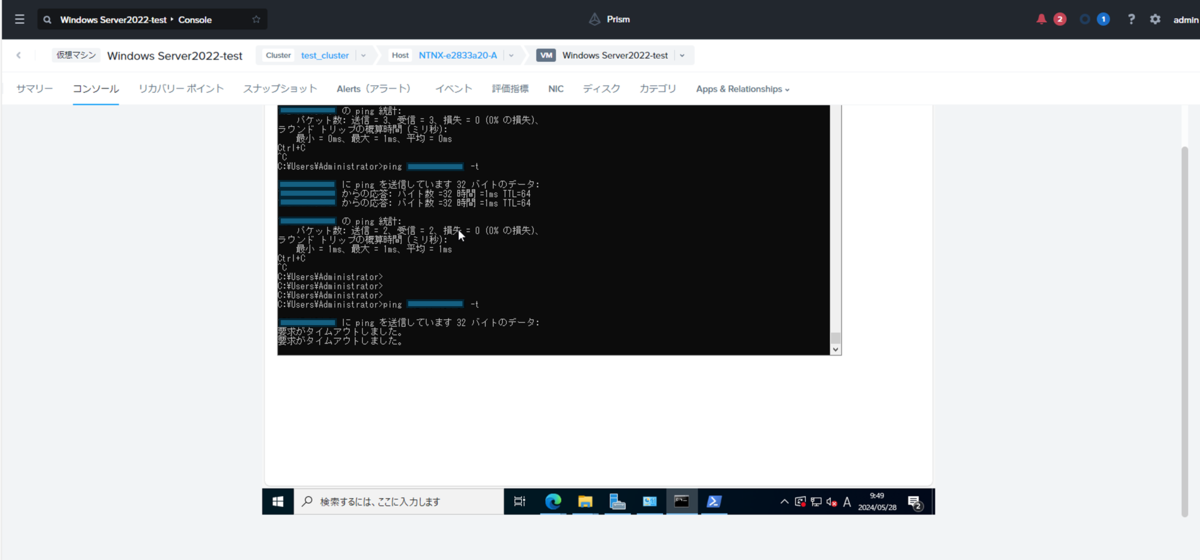Viewport: 1200px width, 560px height.
Task: Show hidden tray icons with the caret
Action: click(785, 502)
